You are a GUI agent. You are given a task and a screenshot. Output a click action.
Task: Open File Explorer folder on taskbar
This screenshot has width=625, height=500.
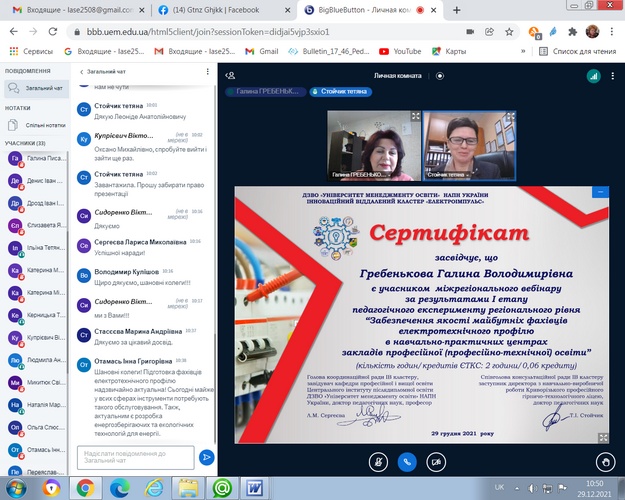pyautogui.click(x=187, y=488)
